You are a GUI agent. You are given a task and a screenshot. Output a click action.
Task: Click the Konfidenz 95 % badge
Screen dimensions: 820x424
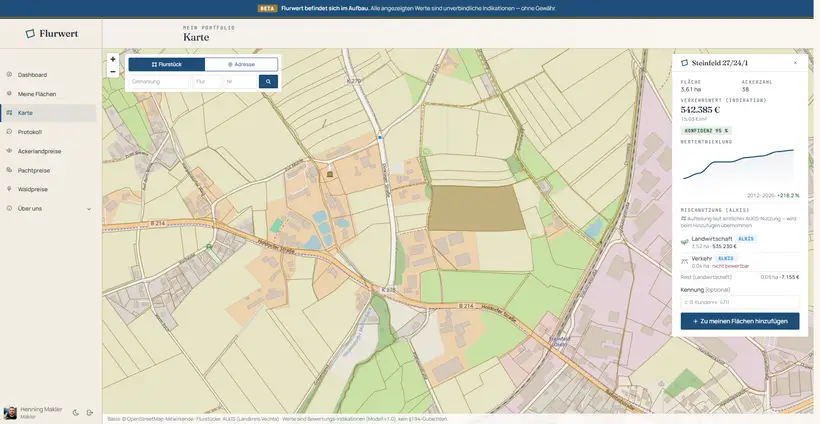point(706,130)
